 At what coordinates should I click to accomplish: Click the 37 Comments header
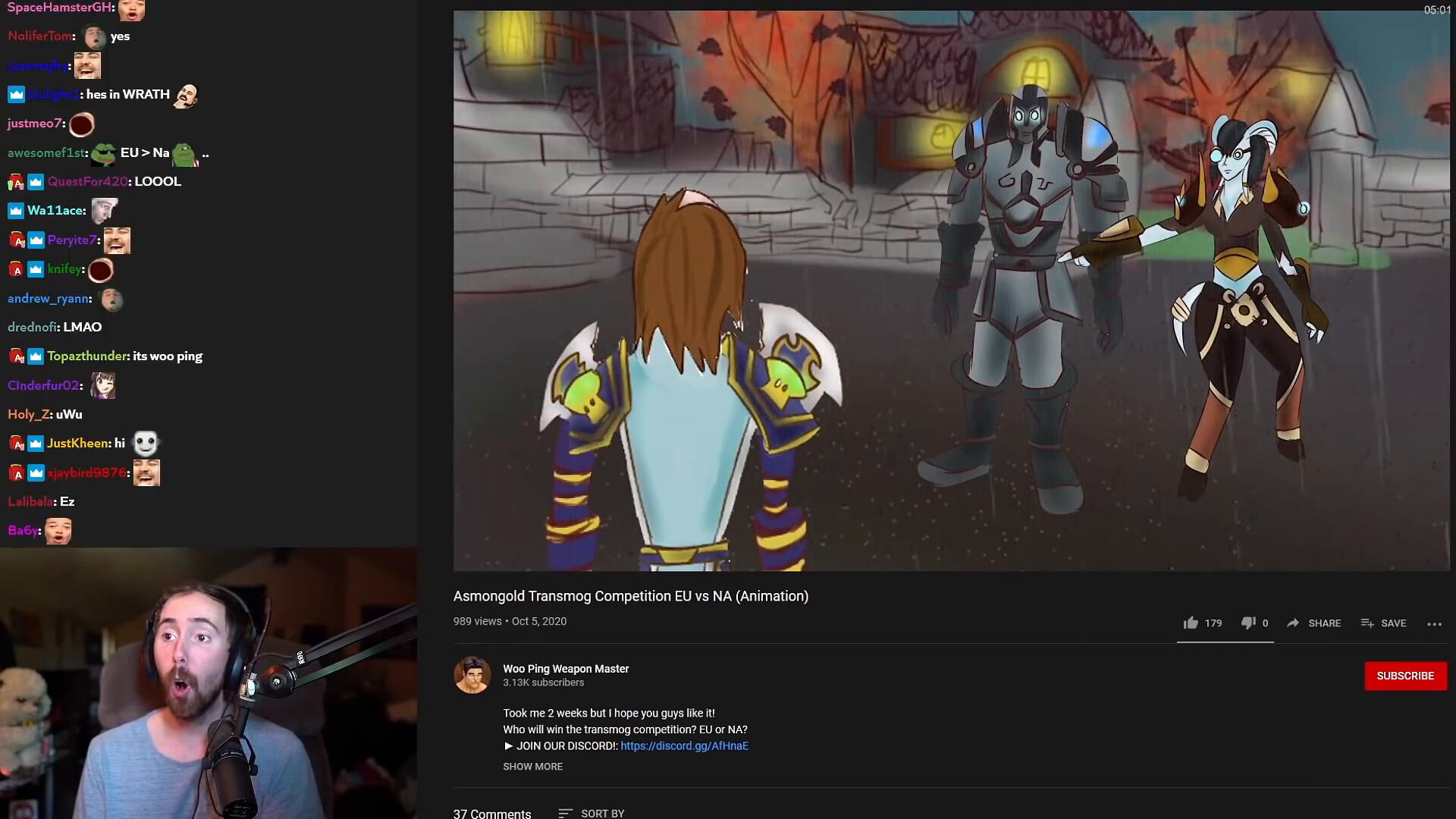[491, 813]
